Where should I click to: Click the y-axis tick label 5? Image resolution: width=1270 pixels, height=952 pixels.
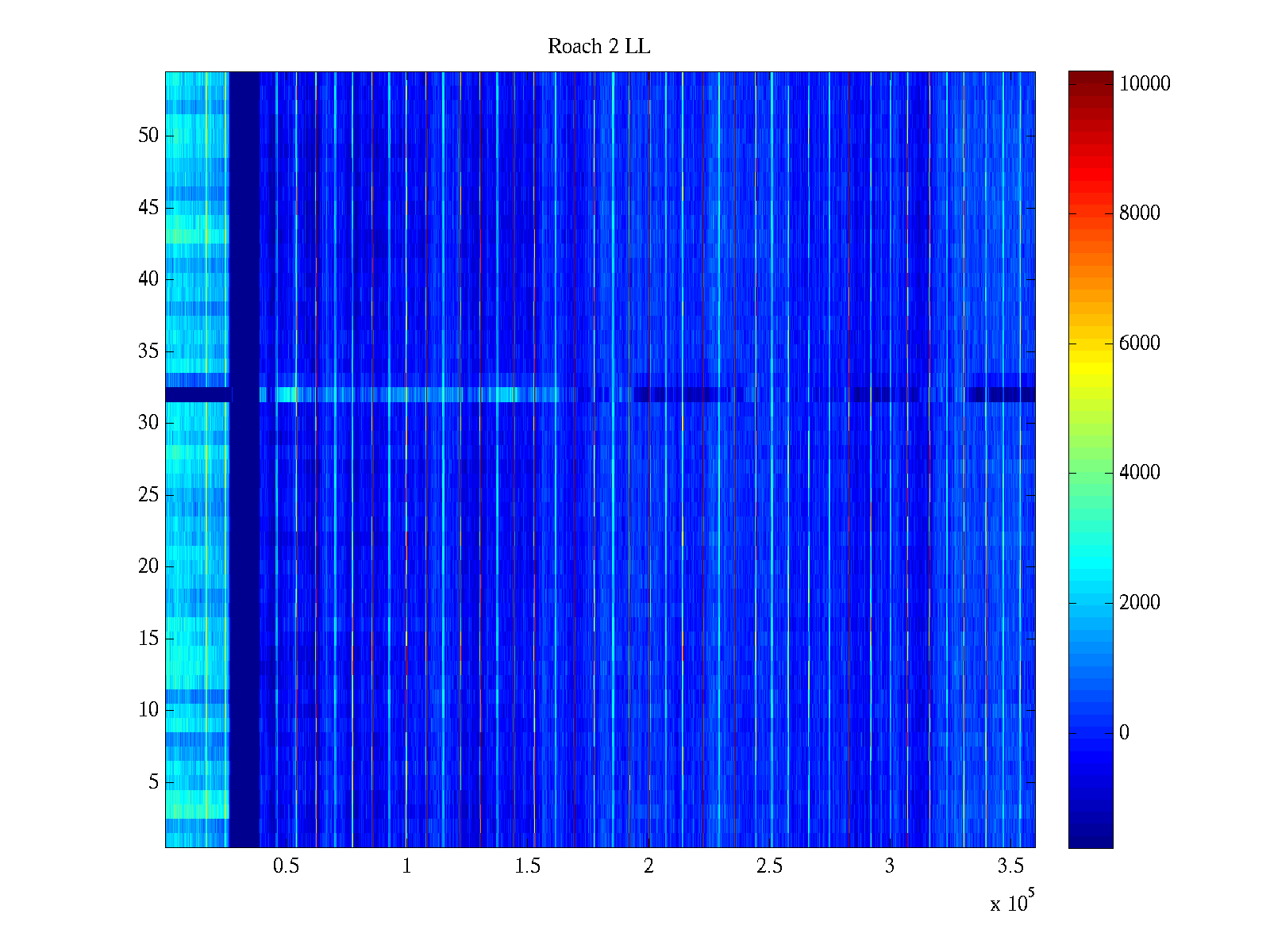[153, 782]
